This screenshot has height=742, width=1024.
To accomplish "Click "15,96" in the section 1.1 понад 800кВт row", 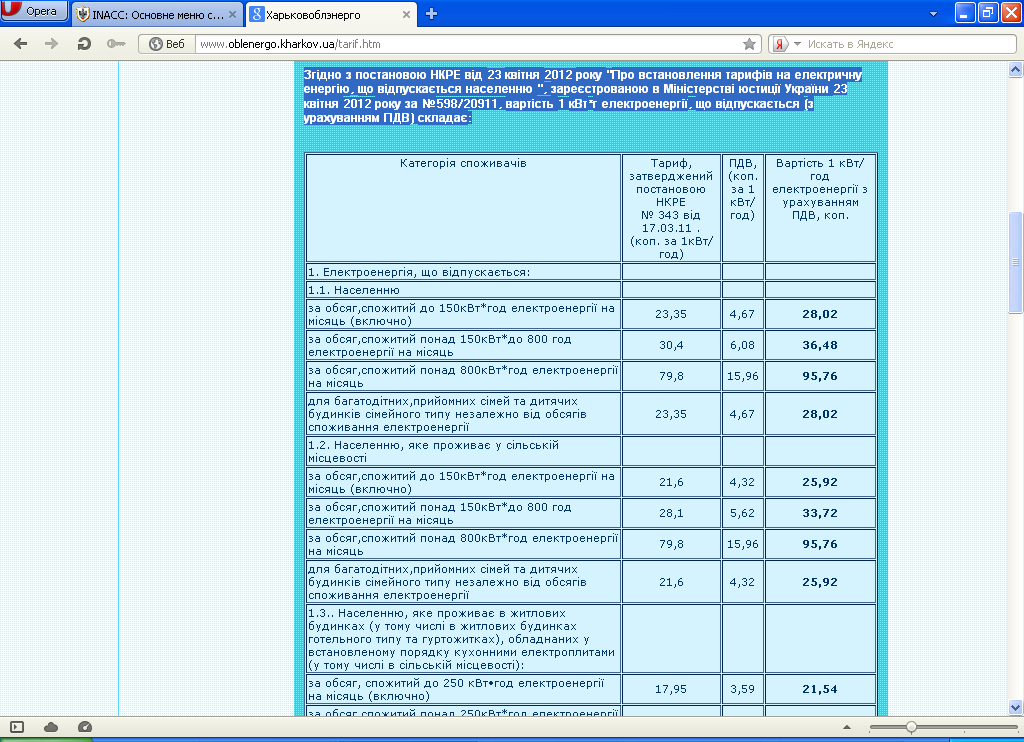I will click(x=743, y=376).
